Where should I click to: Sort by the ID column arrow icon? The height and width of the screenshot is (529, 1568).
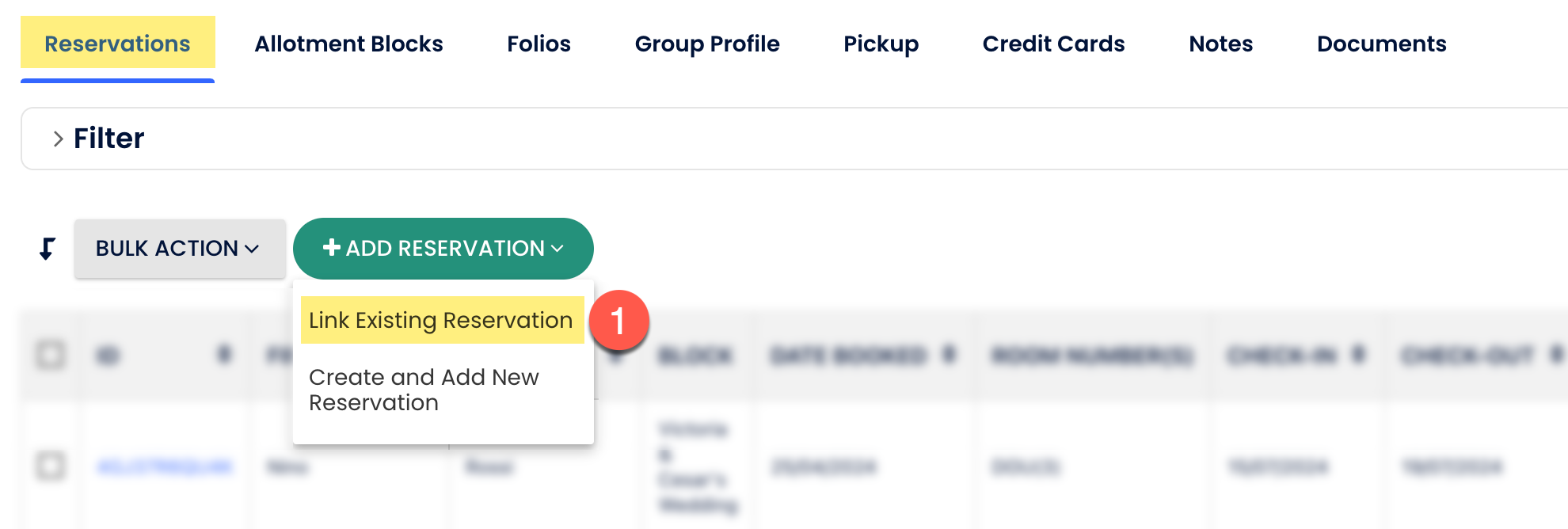pos(225,355)
